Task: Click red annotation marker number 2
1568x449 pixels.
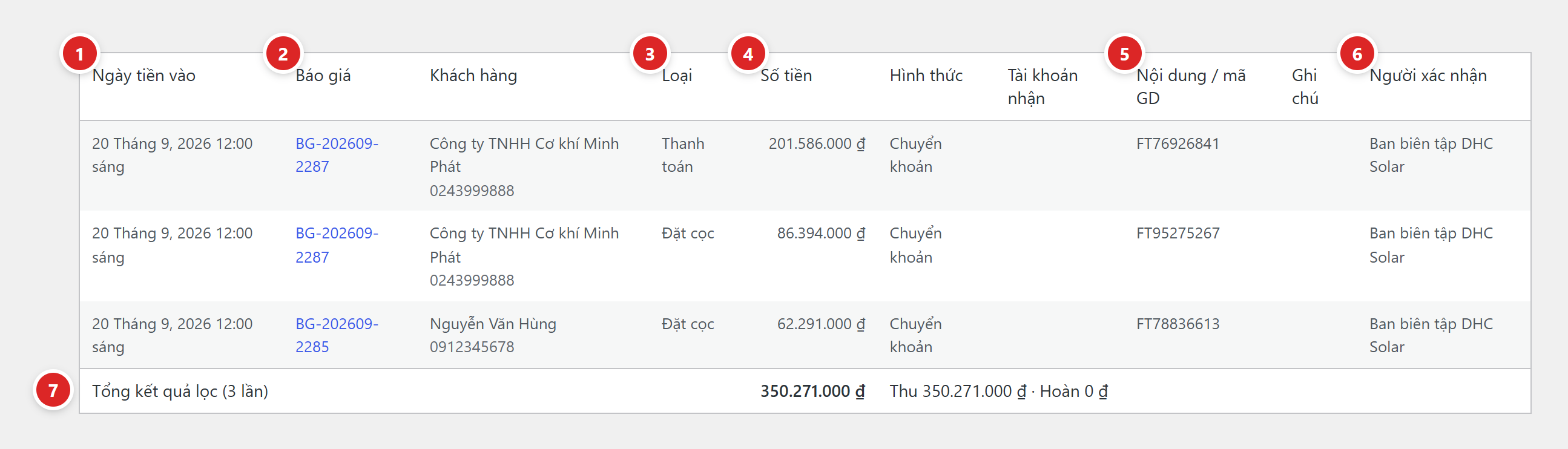Action: point(283,54)
